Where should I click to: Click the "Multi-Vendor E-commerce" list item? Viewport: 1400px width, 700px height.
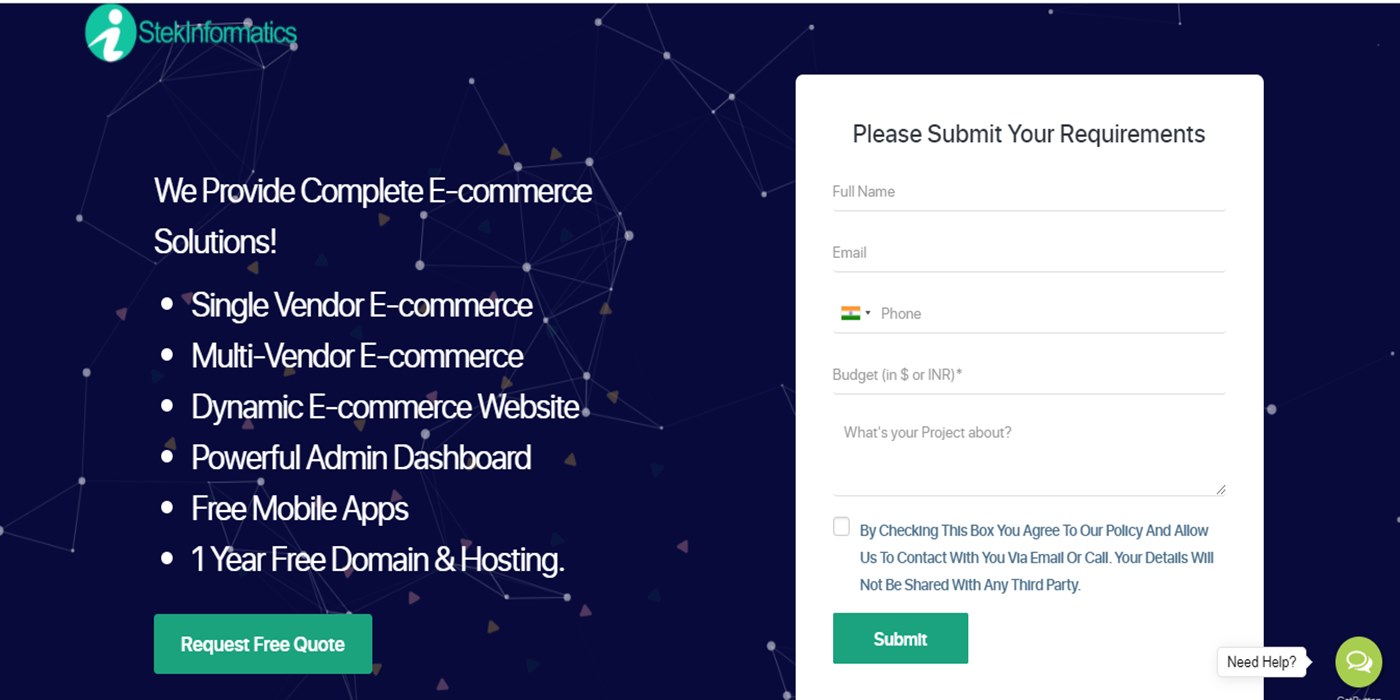click(357, 356)
